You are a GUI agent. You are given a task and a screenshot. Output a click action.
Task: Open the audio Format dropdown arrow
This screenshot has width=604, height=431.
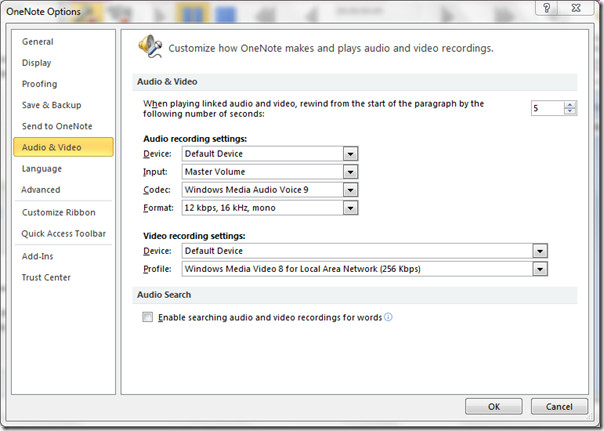(350, 208)
